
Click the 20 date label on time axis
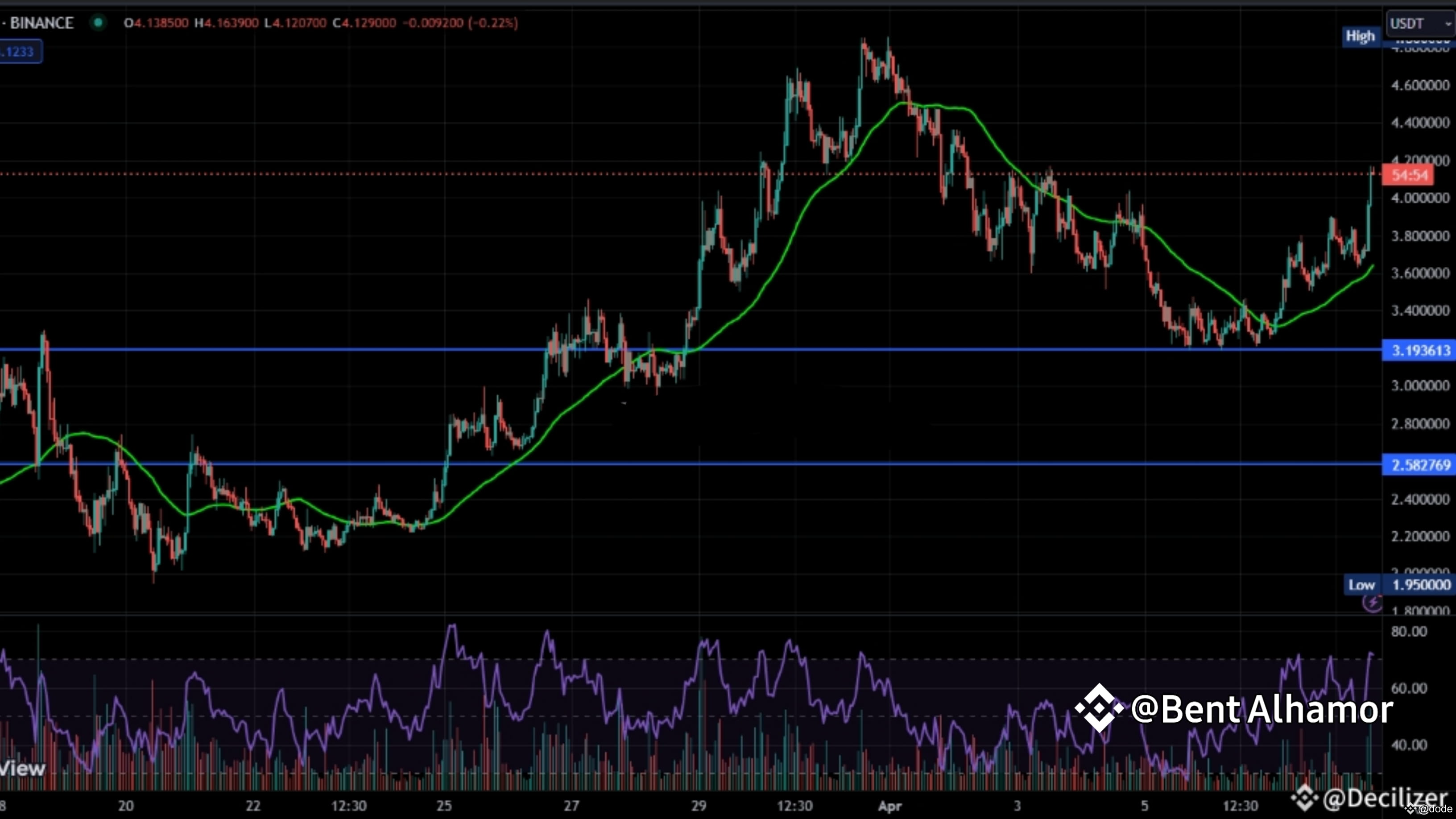coord(126,806)
